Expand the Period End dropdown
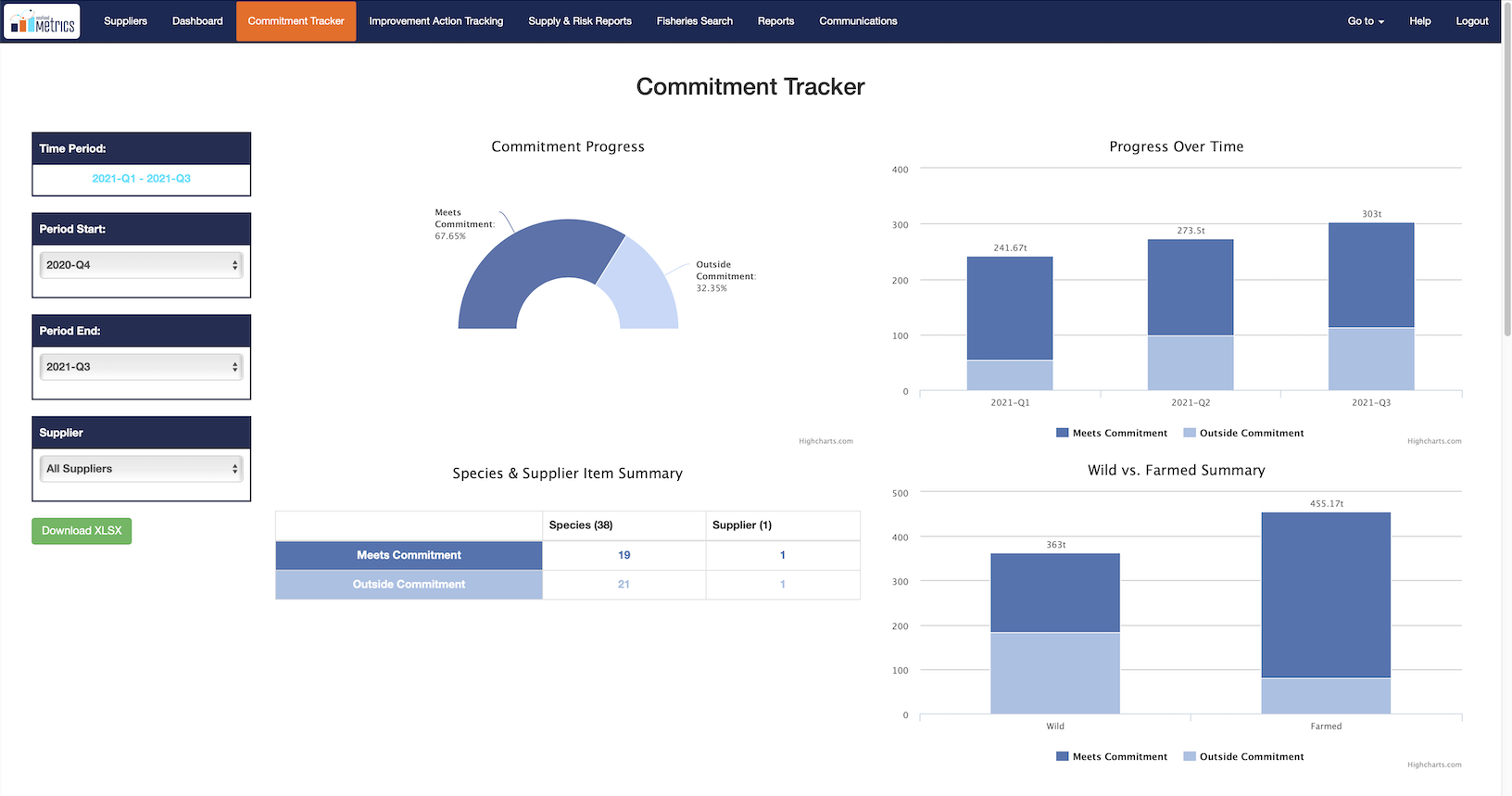The height and width of the screenshot is (796, 1512). [x=141, y=367]
